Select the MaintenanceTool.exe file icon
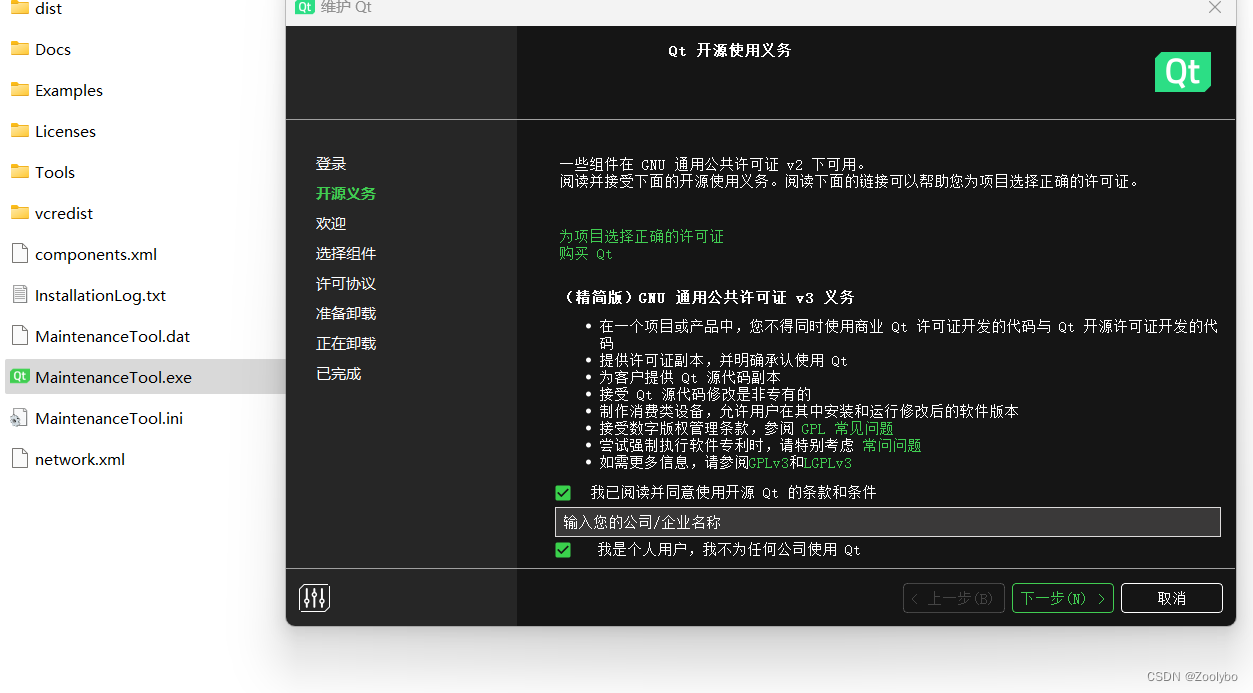 [x=20, y=377]
